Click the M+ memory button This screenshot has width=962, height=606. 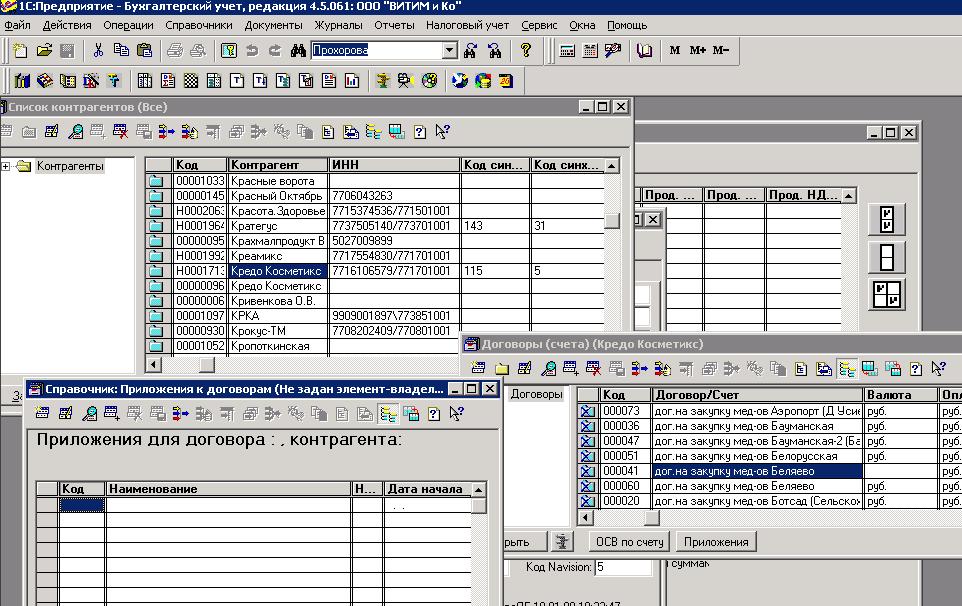point(698,50)
